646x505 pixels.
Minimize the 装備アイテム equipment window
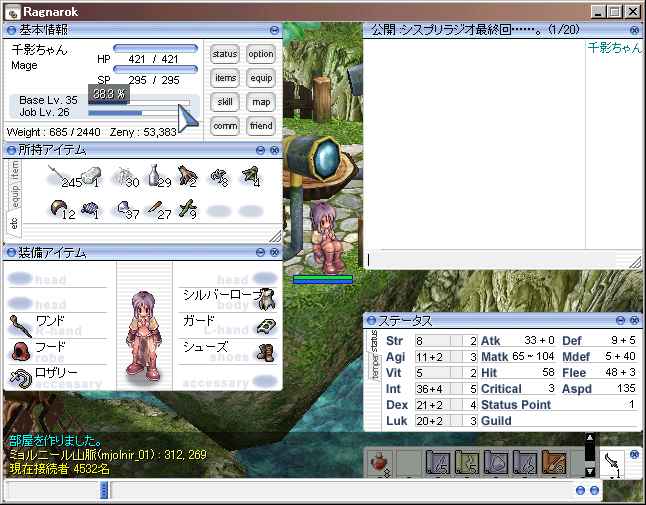coord(260,252)
